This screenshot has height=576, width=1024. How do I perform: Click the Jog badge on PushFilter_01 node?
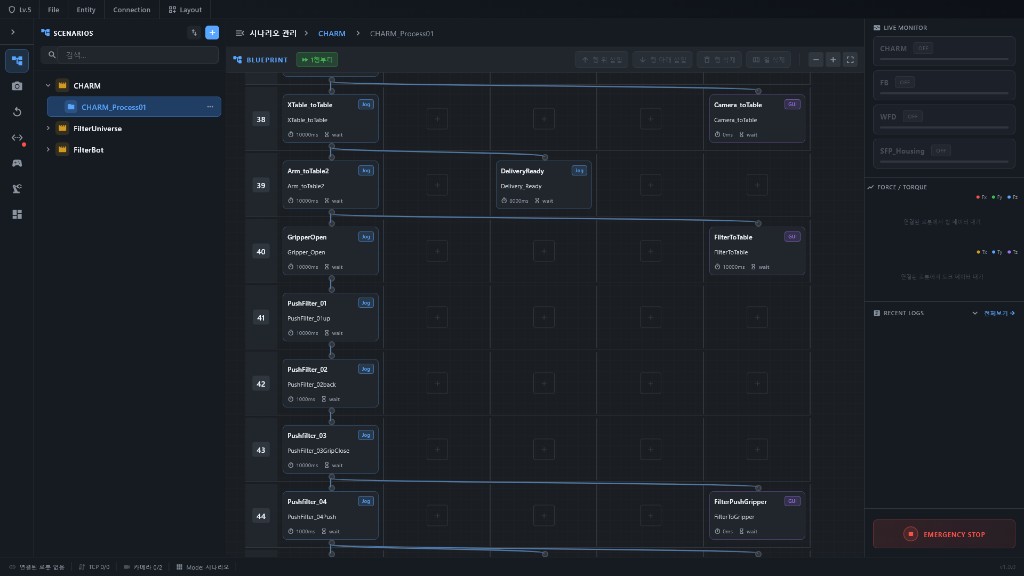pos(366,303)
